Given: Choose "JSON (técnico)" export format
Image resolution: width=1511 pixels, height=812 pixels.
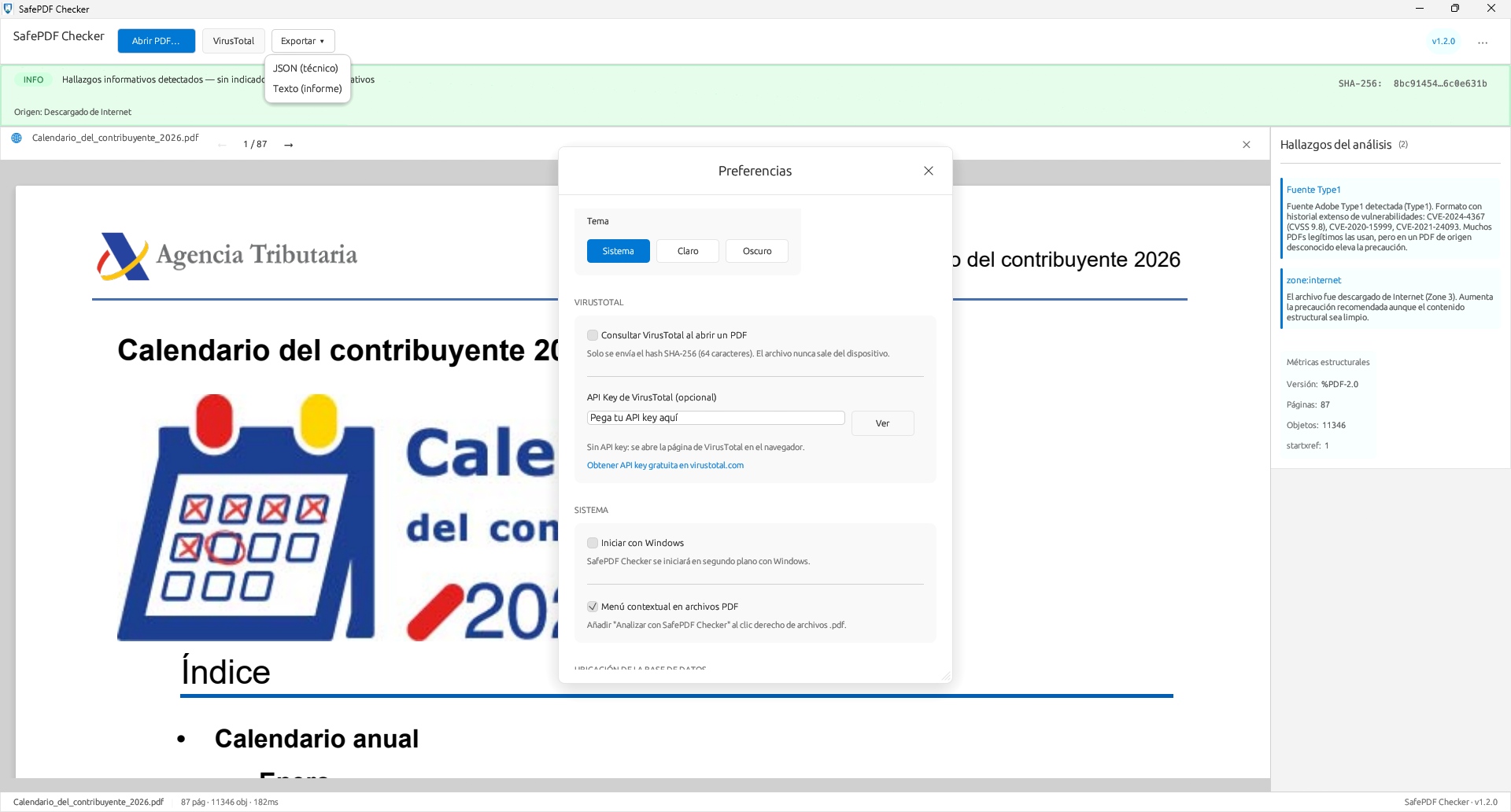Looking at the screenshot, I should [306, 68].
